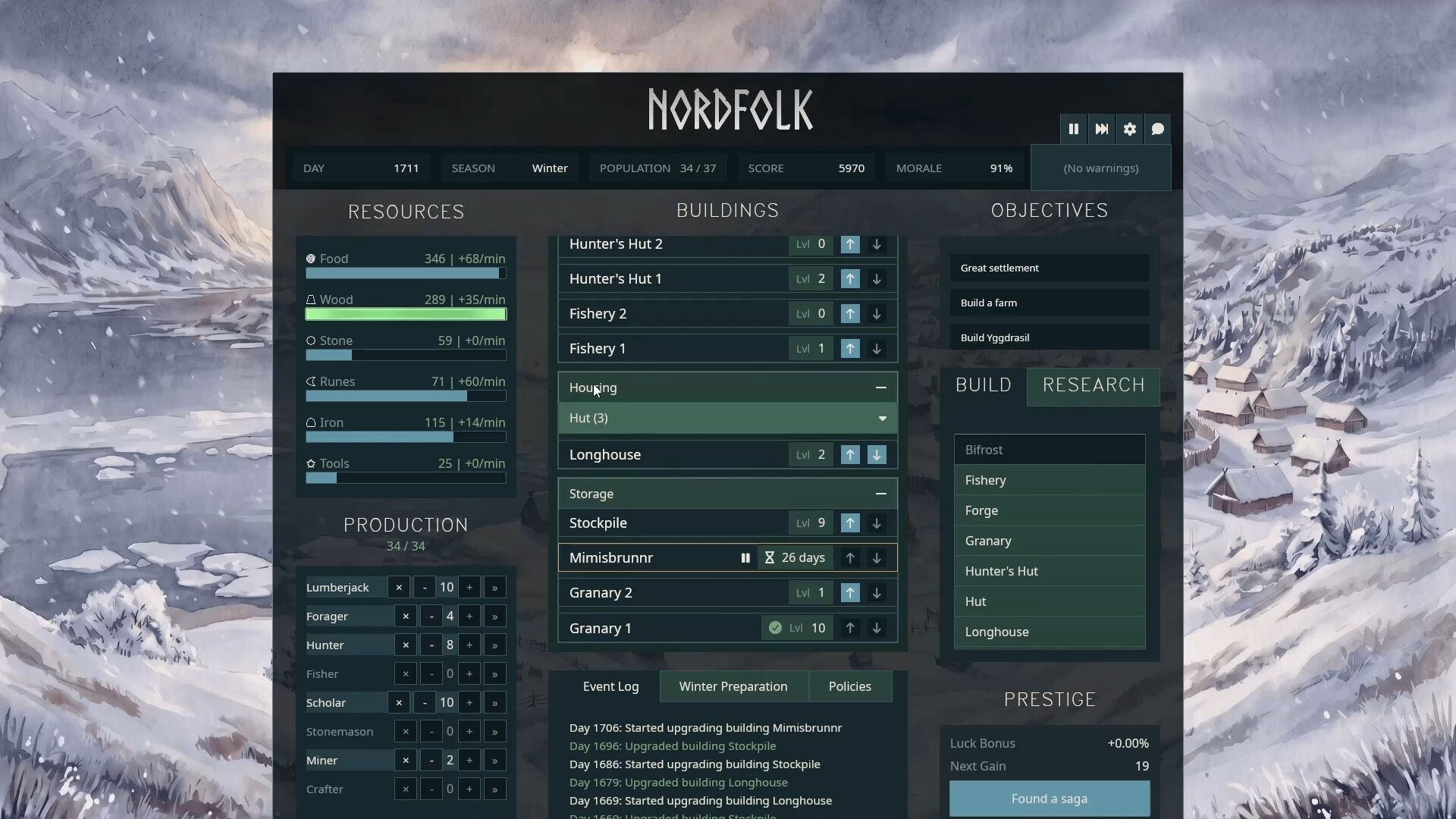Image resolution: width=1456 pixels, height=819 pixels.
Task: Collapse the Storage section
Action: tap(881, 494)
